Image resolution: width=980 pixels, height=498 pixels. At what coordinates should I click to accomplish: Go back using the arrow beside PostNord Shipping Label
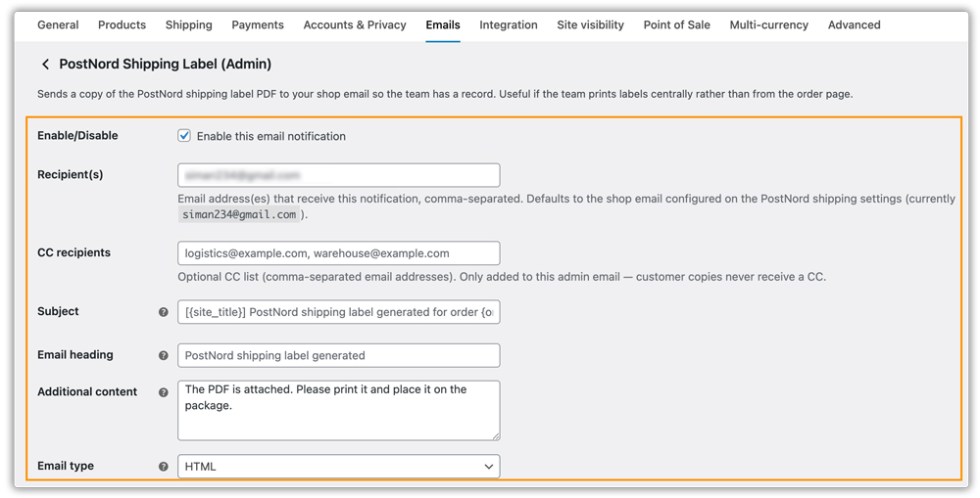[x=45, y=64]
